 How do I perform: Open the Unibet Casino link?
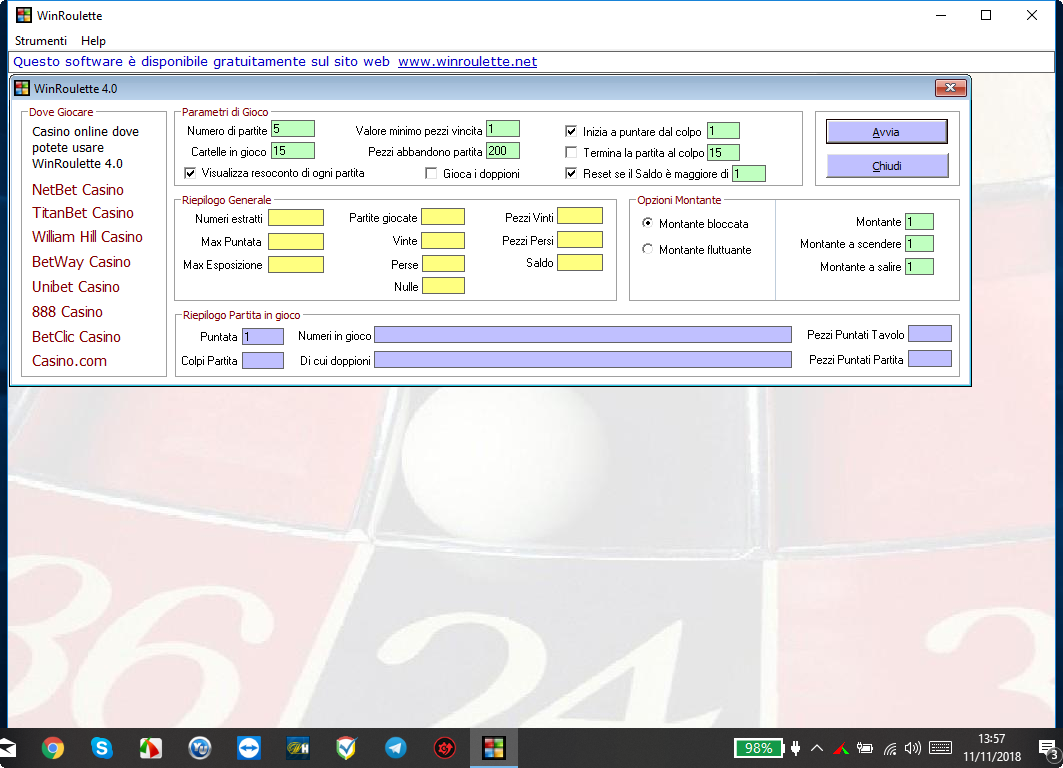[x=76, y=287]
